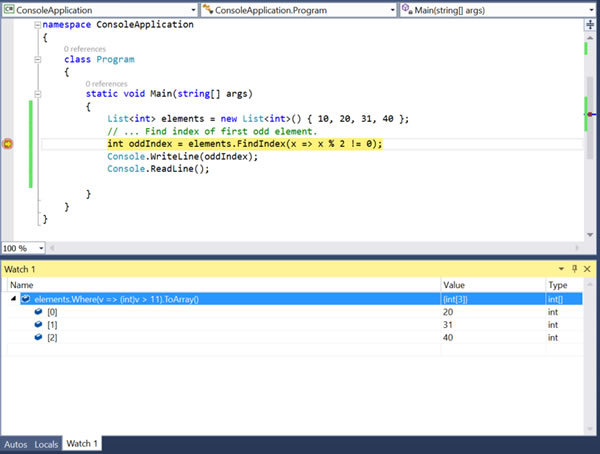
Task: Click the Watch 1 panel title bar
Action: [x=298, y=269]
